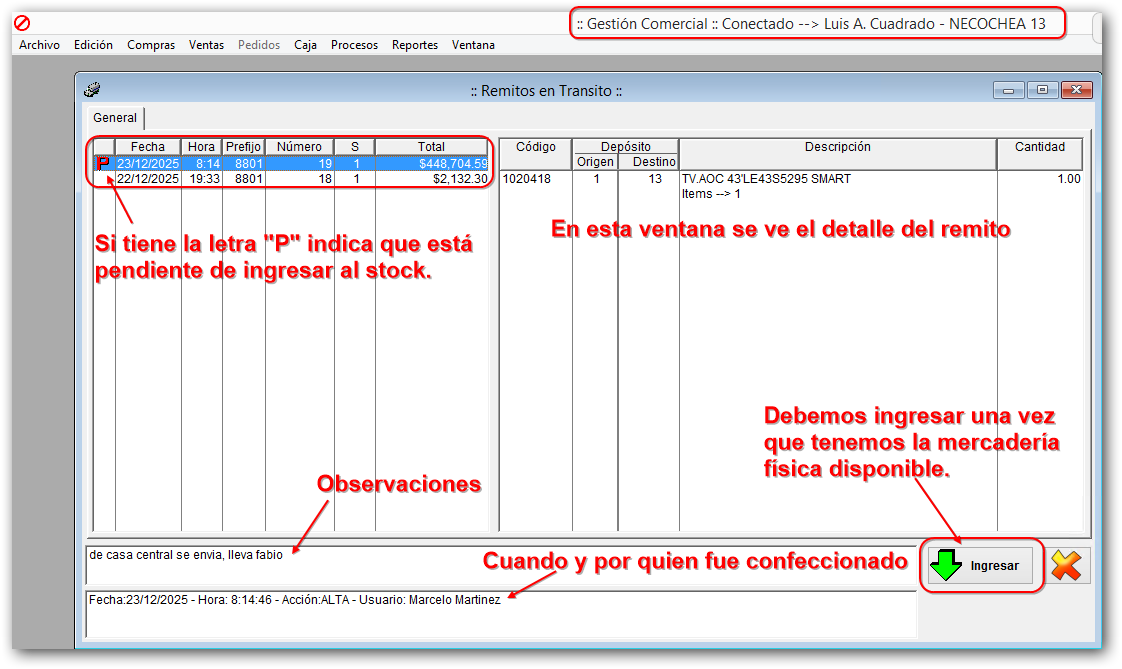This screenshot has height=669, width=1122.
Task: Open the Caja menu
Action: point(305,45)
